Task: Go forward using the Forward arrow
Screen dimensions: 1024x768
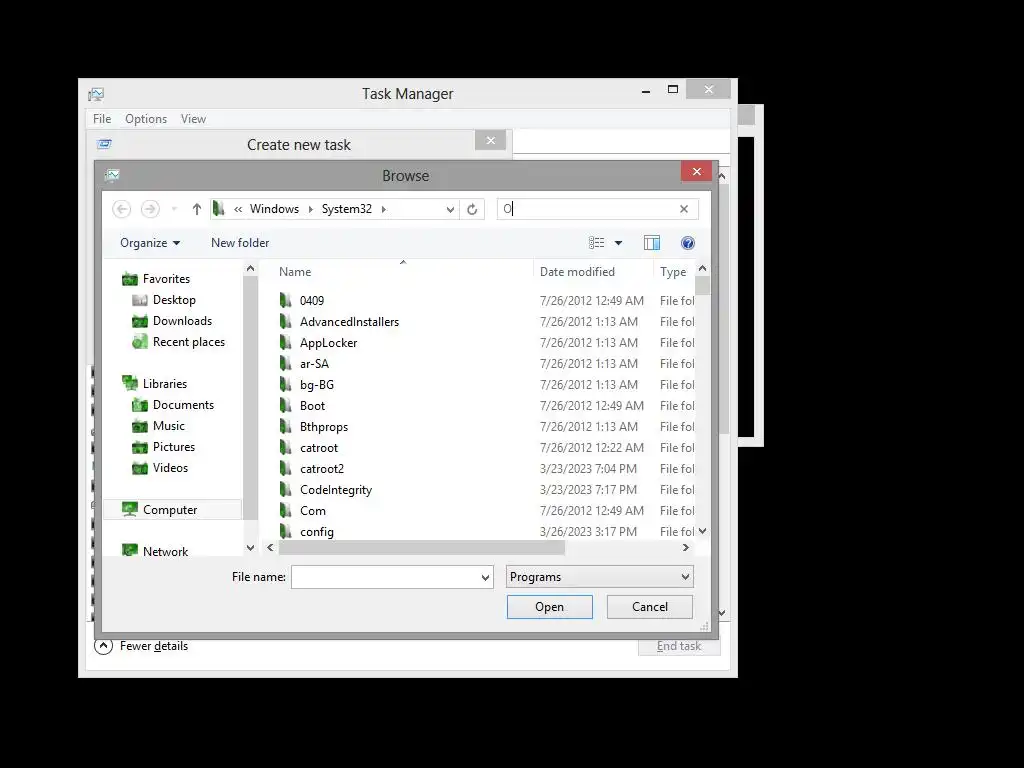Action: [150, 209]
